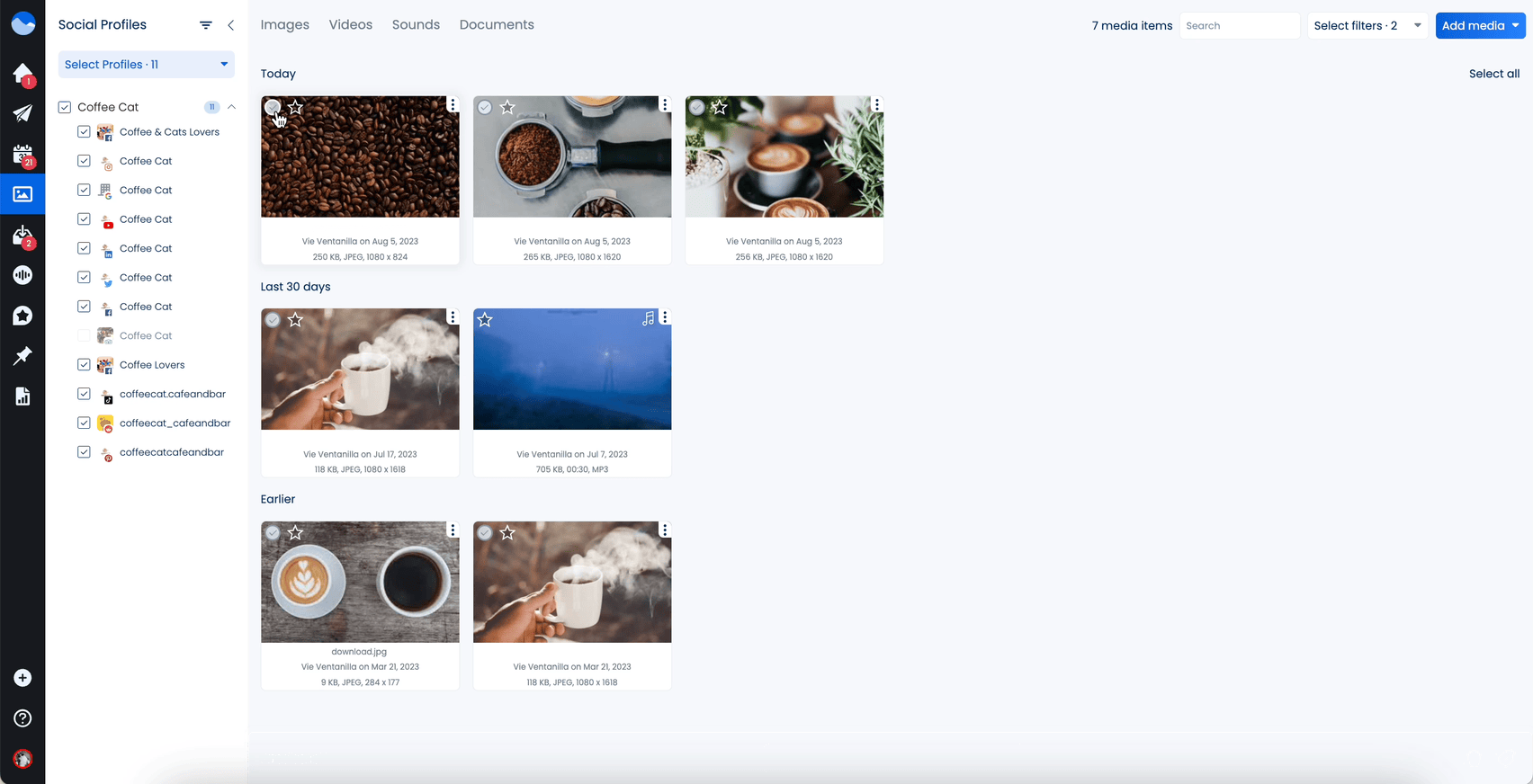
Task: Uncheck coffeecatcafeandbar profile checkbox
Action: [x=84, y=452]
